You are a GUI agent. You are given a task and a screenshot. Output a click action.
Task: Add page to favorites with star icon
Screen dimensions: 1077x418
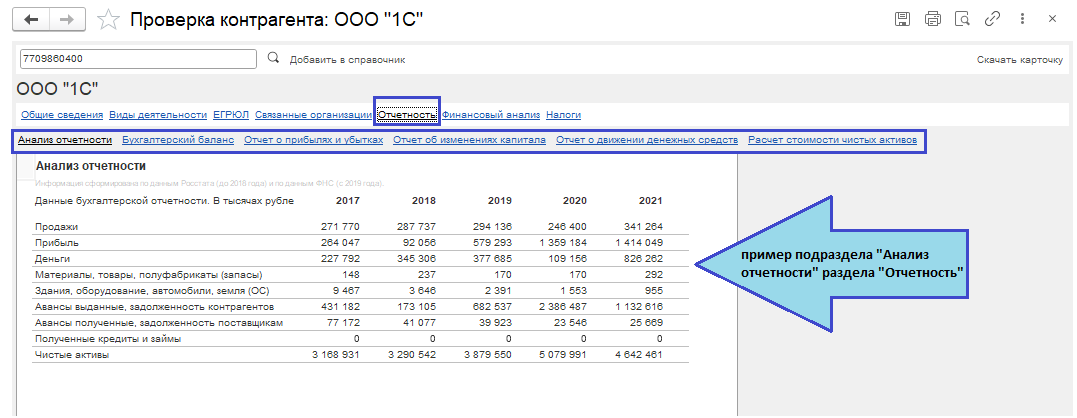(108, 19)
